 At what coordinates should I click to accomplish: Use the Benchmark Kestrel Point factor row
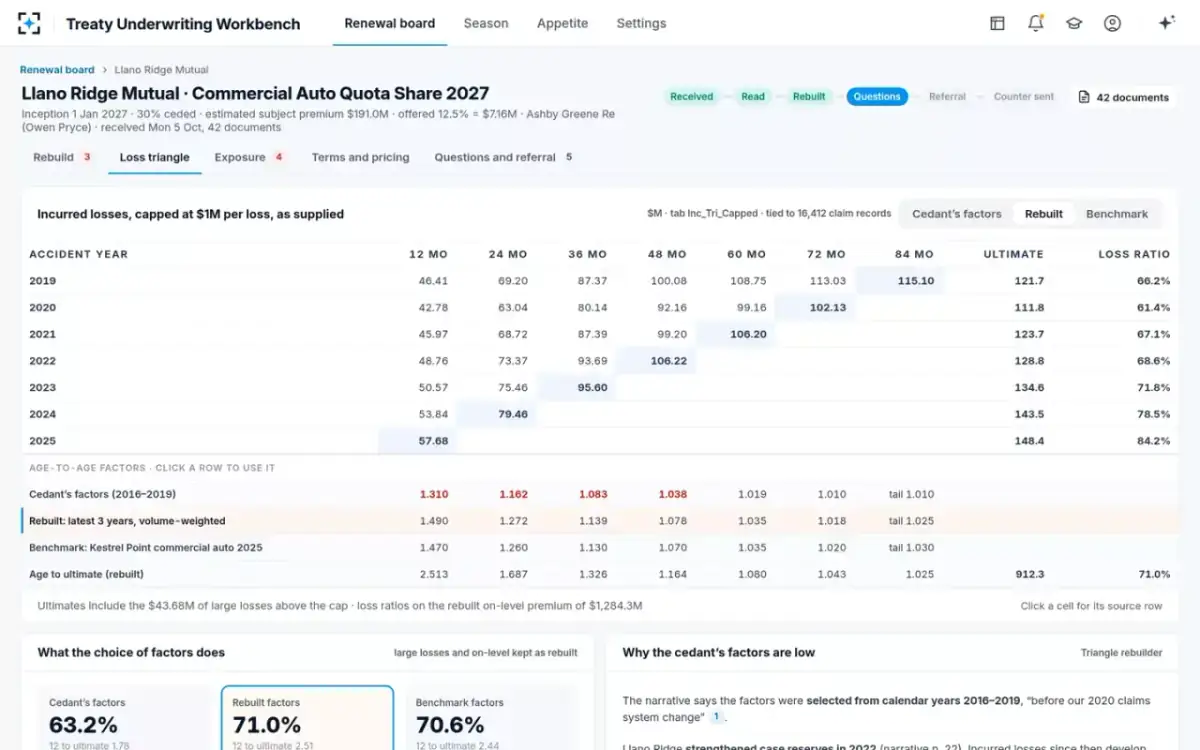point(599,548)
